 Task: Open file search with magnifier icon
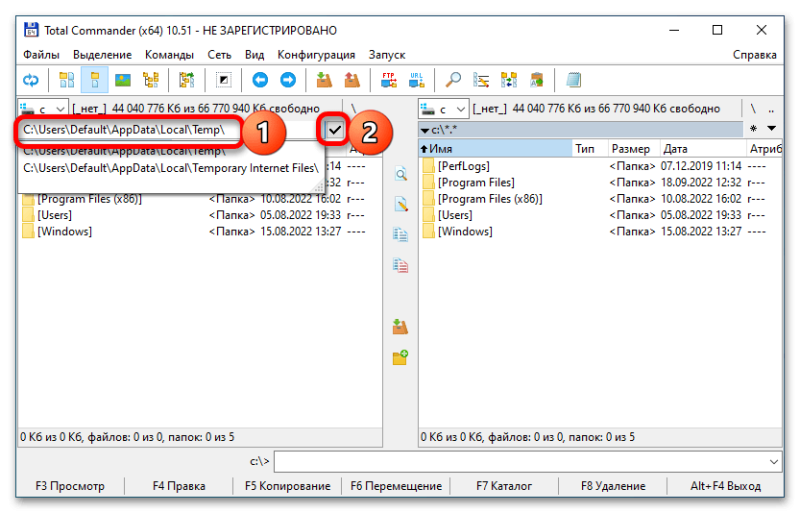pyautogui.click(x=453, y=80)
